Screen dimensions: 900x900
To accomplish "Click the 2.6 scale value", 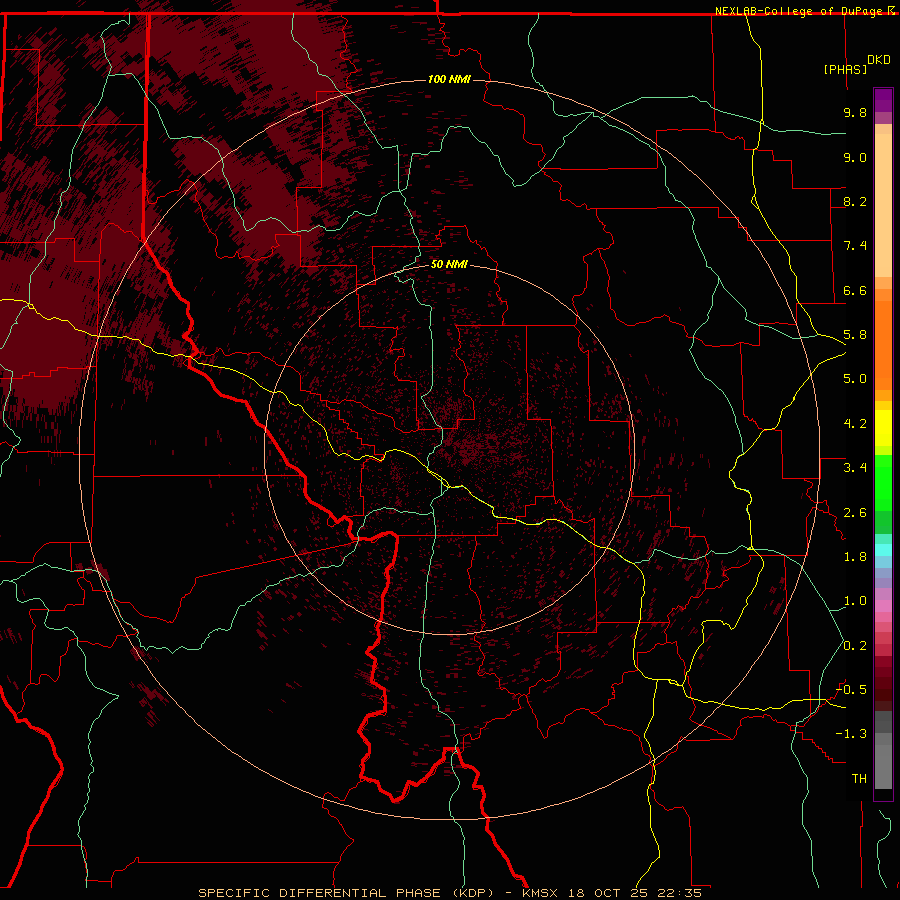I will tap(855, 513).
